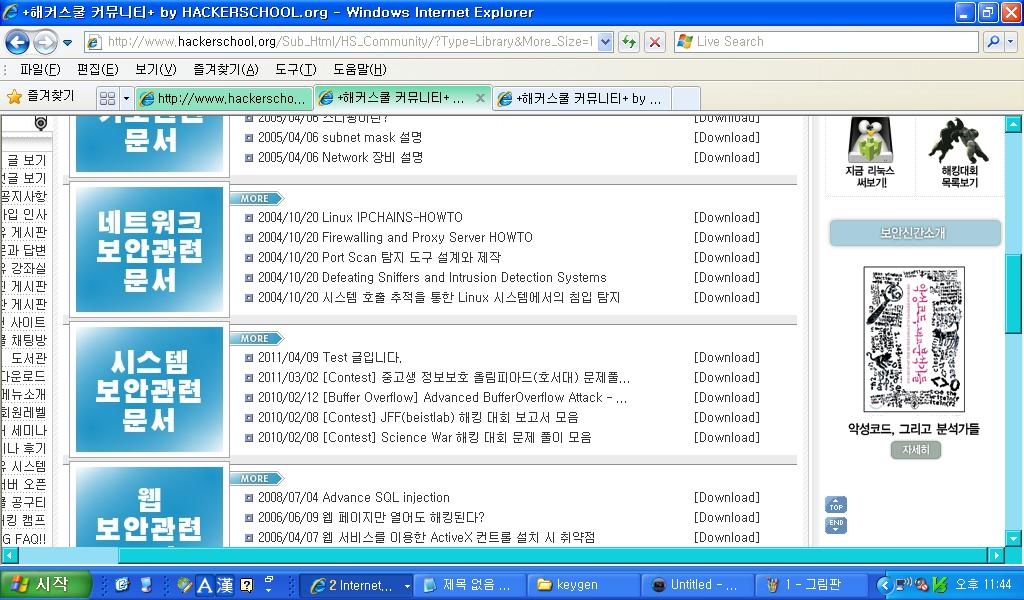The image size is (1024, 600).
Task: Click the red Stop loading icon
Action: [655, 42]
